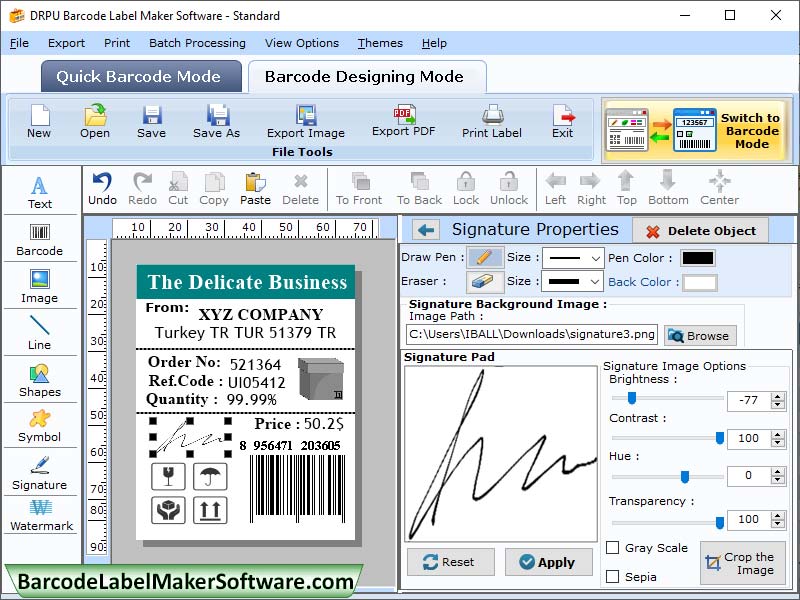The height and width of the screenshot is (600, 800).
Task: Send object To Back
Action: tap(419, 189)
